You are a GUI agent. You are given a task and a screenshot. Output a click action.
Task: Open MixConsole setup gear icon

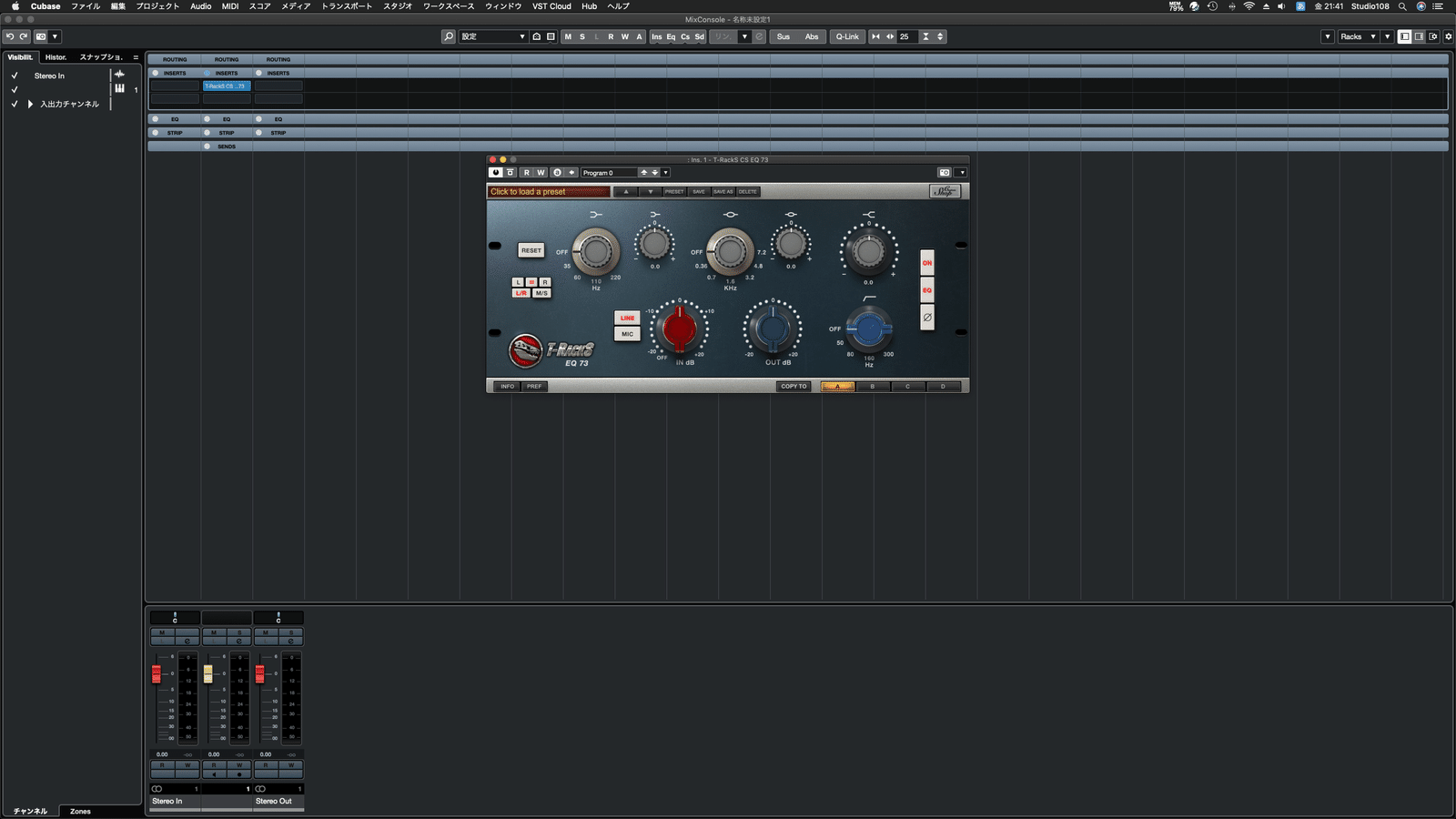[1449, 36]
